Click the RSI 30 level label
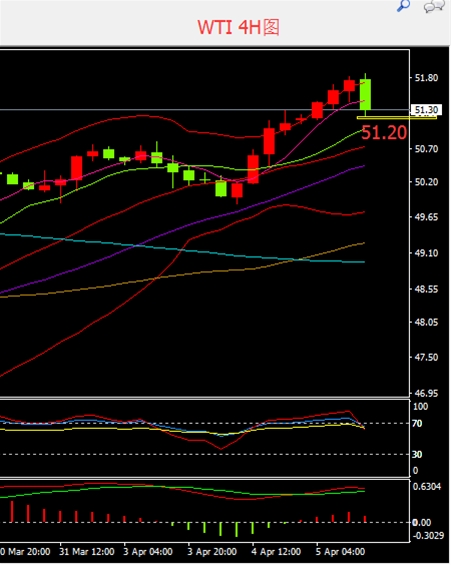Image resolution: width=451 pixels, height=565 pixels. [417, 454]
